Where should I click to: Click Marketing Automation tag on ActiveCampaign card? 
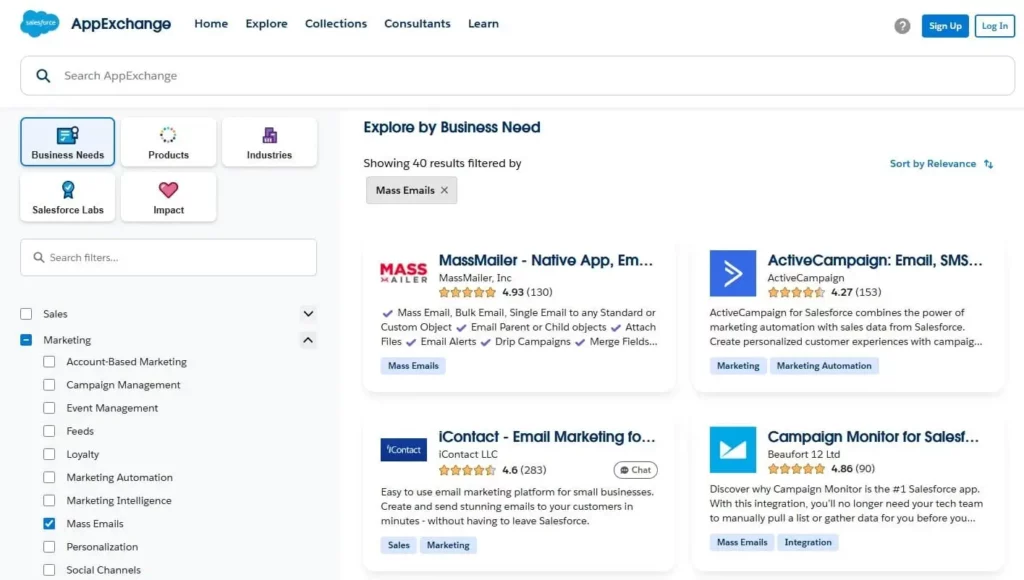(x=824, y=366)
